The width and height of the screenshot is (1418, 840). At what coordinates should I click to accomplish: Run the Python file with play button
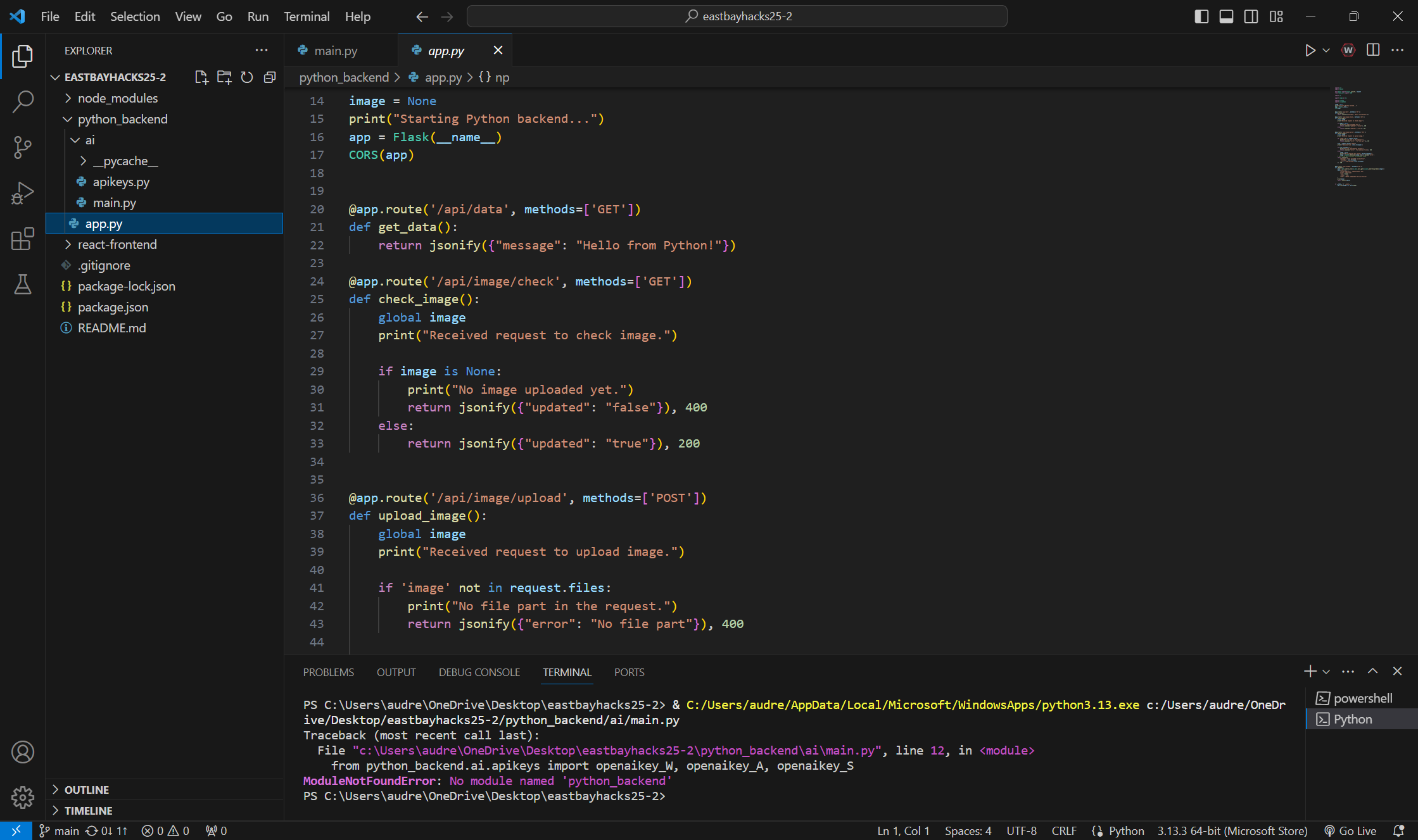tap(1310, 51)
